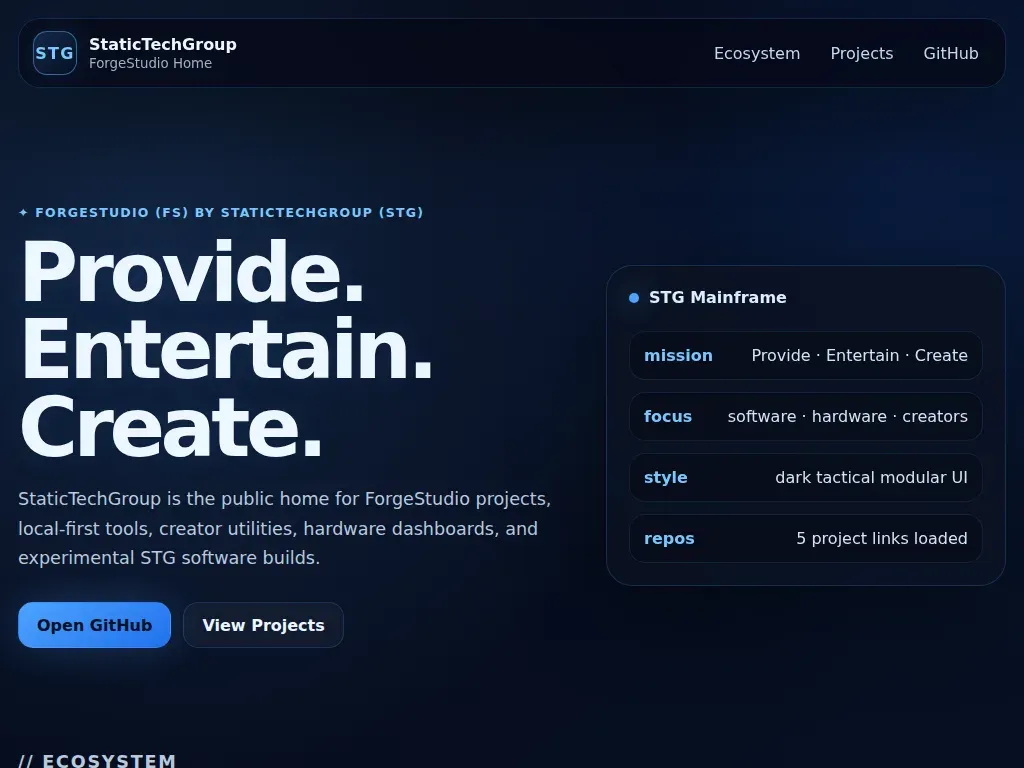Image resolution: width=1024 pixels, height=768 pixels.
Task: Click the sparkle icon before FORGESTUDIO tagline
Action: coord(24,213)
